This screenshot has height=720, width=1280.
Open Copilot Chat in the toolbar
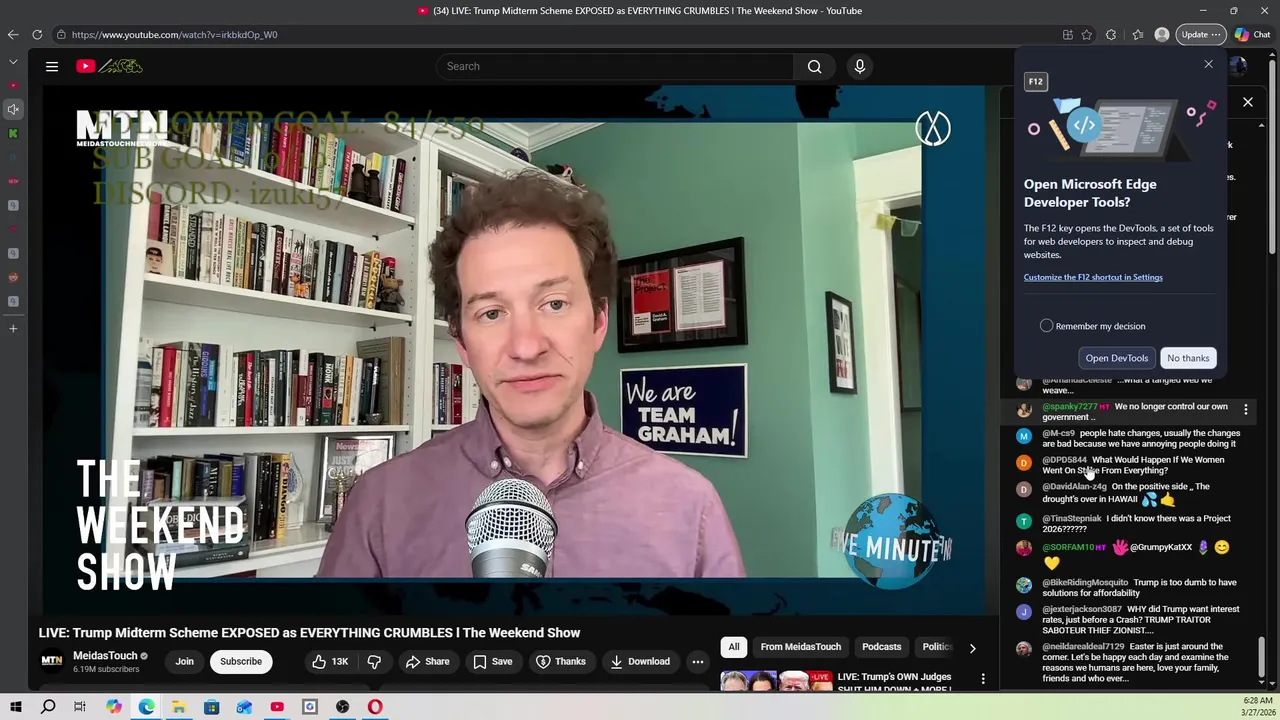pos(1252,35)
